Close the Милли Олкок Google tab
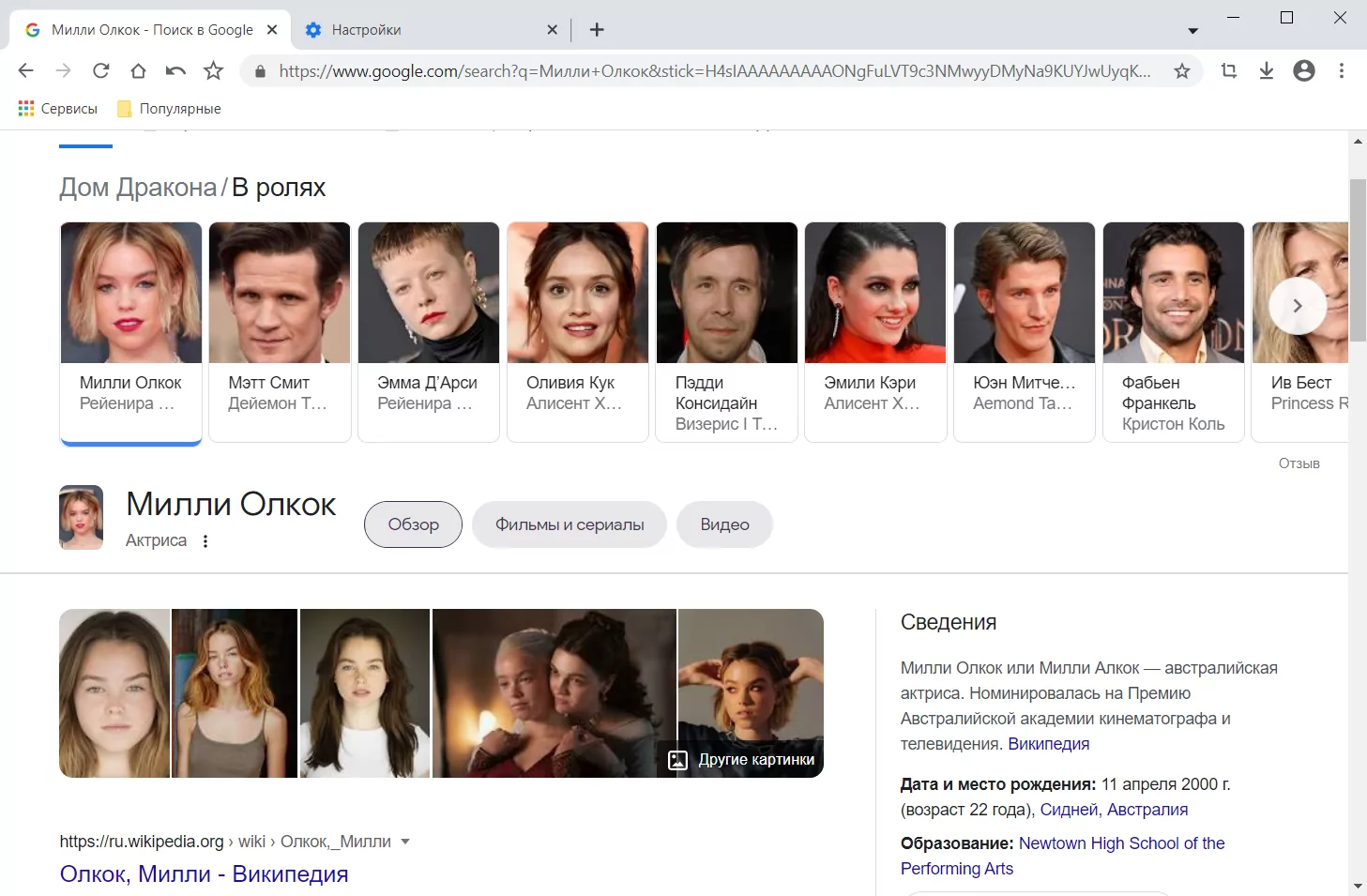The height and width of the screenshot is (896, 1367). [272, 30]
